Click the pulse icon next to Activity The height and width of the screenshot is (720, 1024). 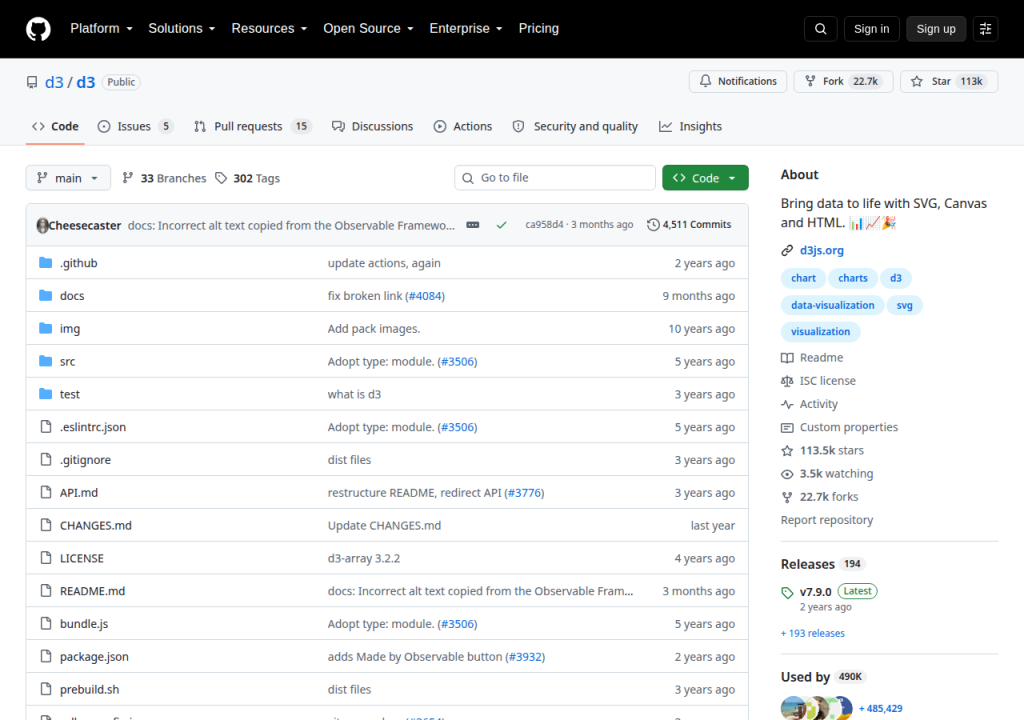click(787, 404)
